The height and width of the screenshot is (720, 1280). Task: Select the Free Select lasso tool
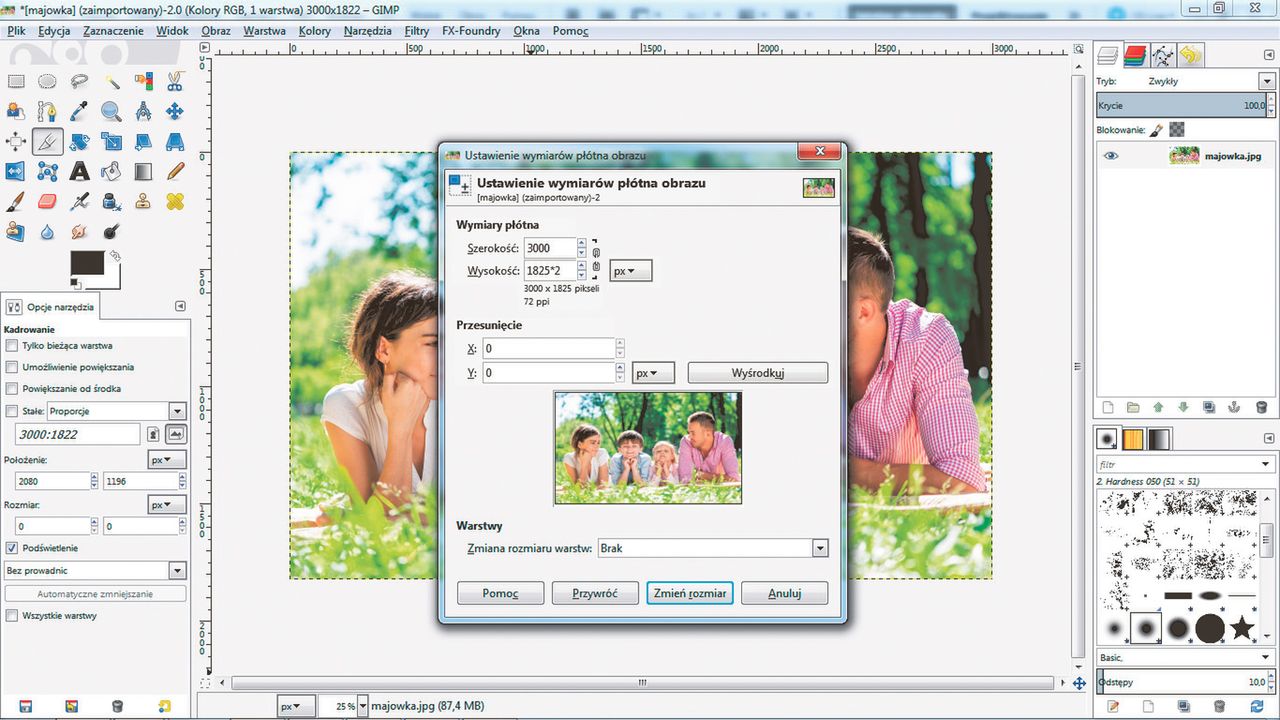coord(79,82)
